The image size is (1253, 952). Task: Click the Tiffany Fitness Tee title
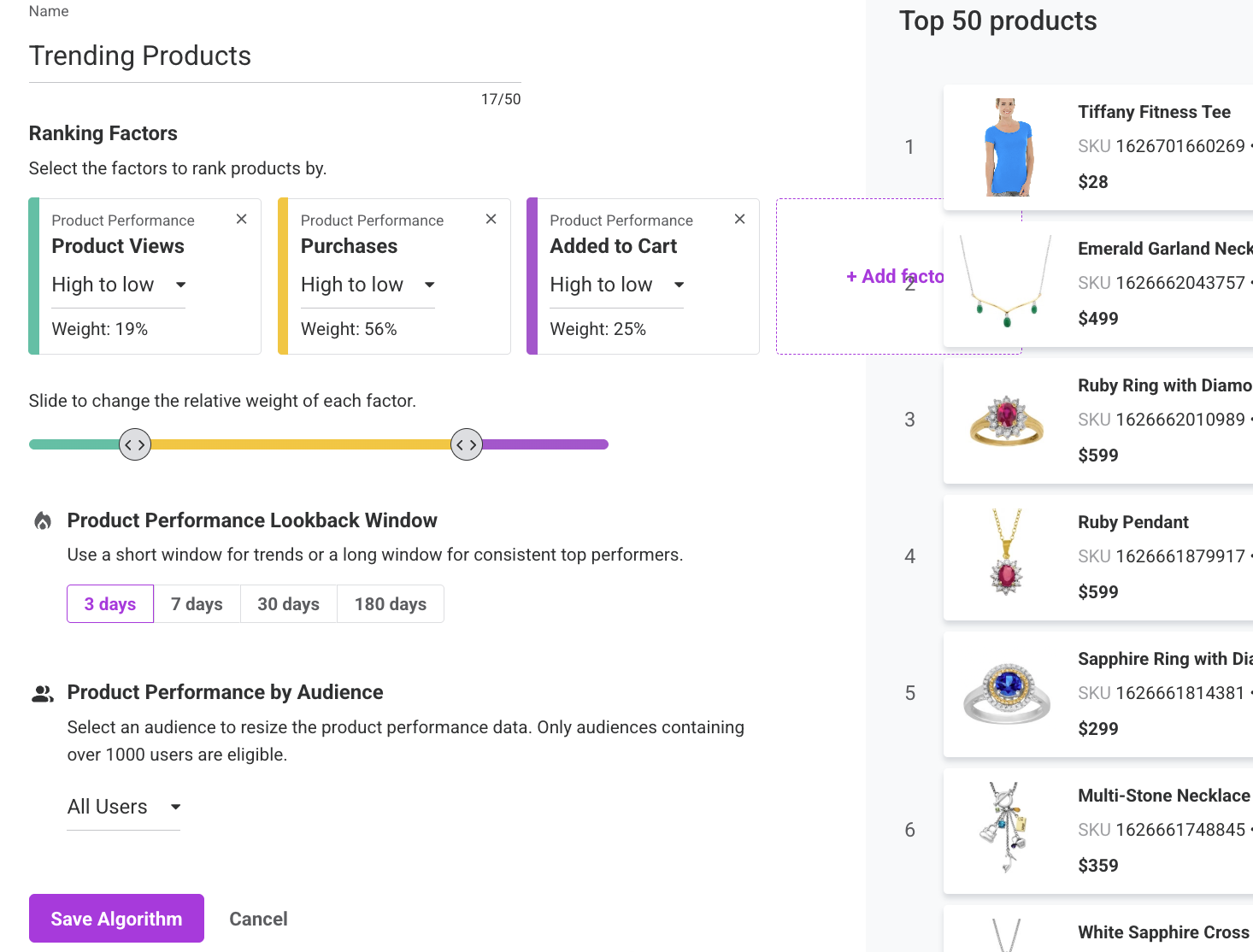[x=1154, y=112]
